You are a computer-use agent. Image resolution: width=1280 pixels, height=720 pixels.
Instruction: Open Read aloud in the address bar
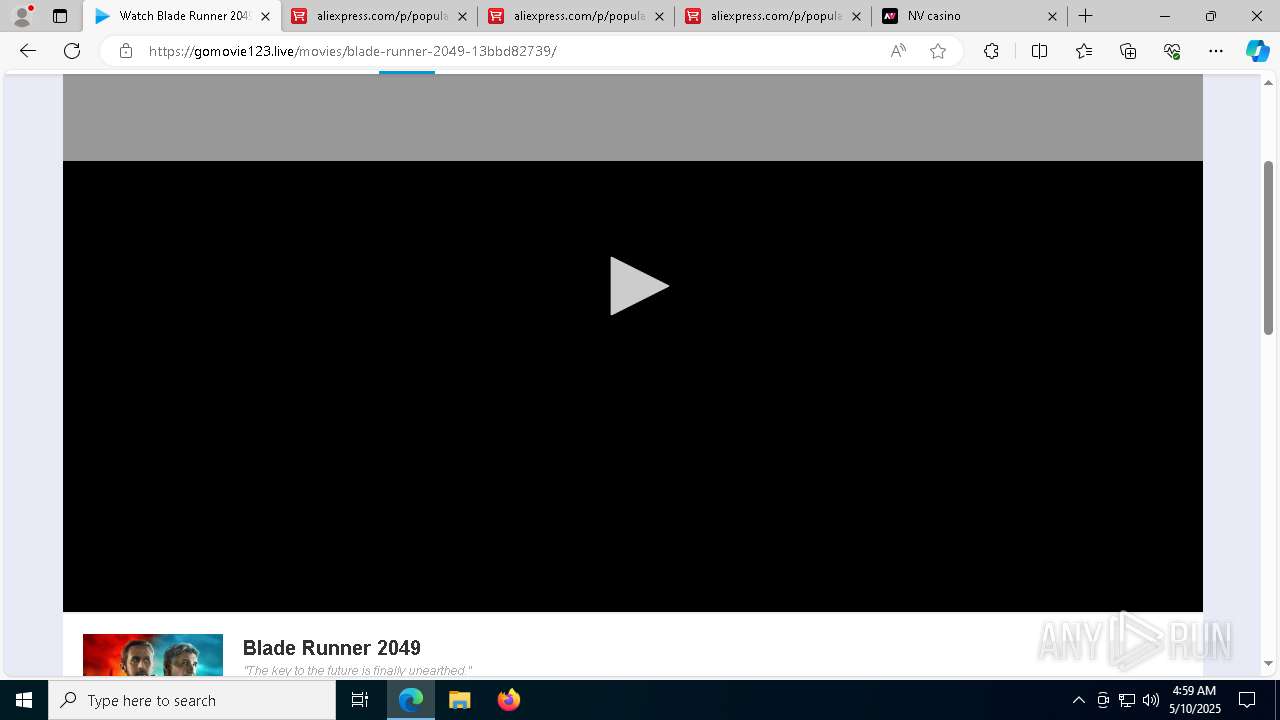click(x=898, y=51)
